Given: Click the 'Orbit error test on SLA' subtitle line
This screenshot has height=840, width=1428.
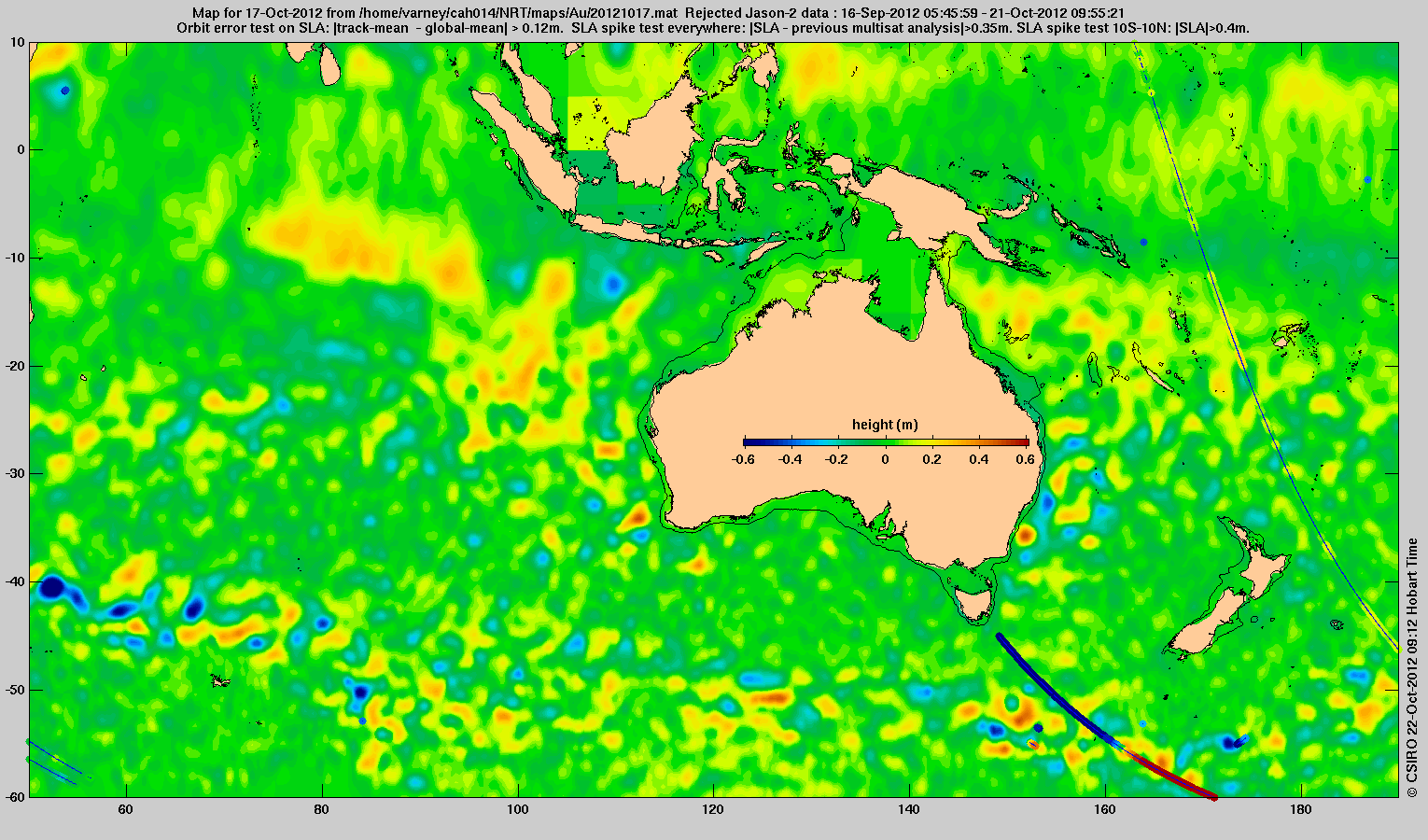Looking at the screenshot, I should coord(714,28).
